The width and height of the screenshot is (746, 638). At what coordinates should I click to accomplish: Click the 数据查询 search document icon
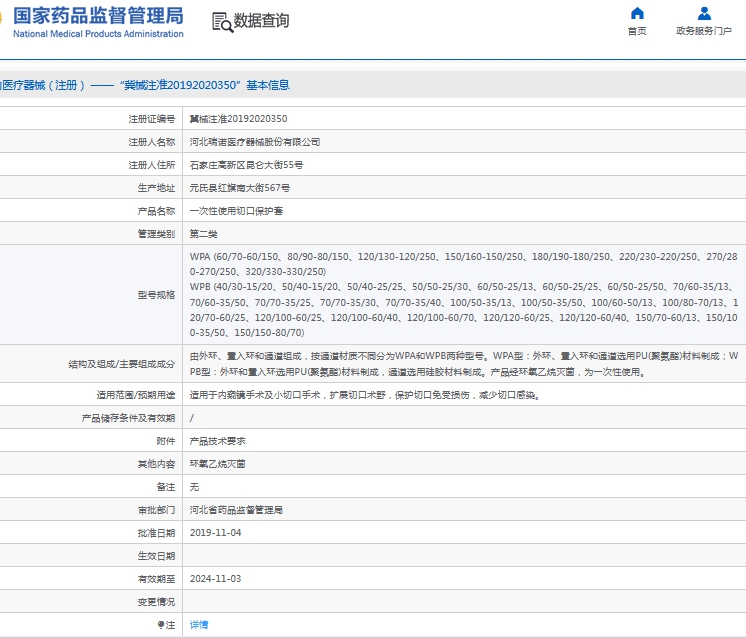pyautogui.click(x=222, y=22)
